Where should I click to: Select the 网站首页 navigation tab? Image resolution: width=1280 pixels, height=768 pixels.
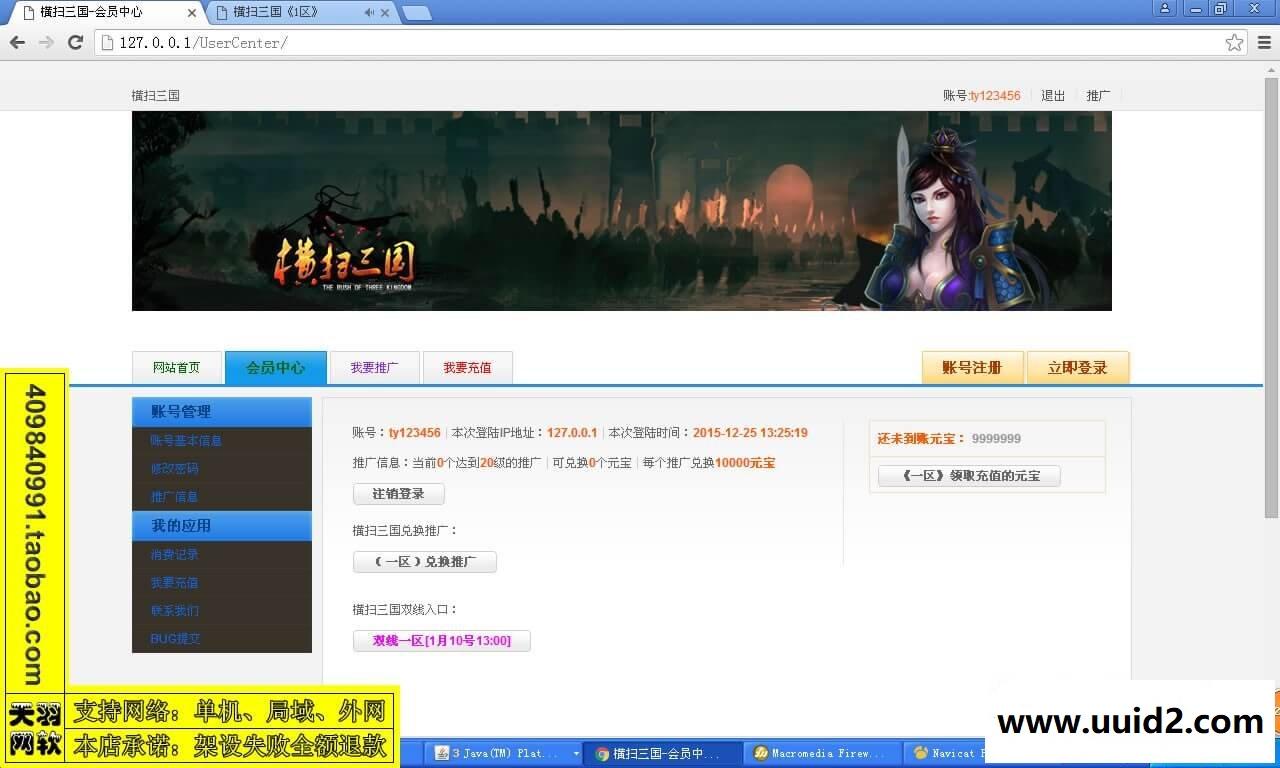pyautogui.click(x=177, y=367)
